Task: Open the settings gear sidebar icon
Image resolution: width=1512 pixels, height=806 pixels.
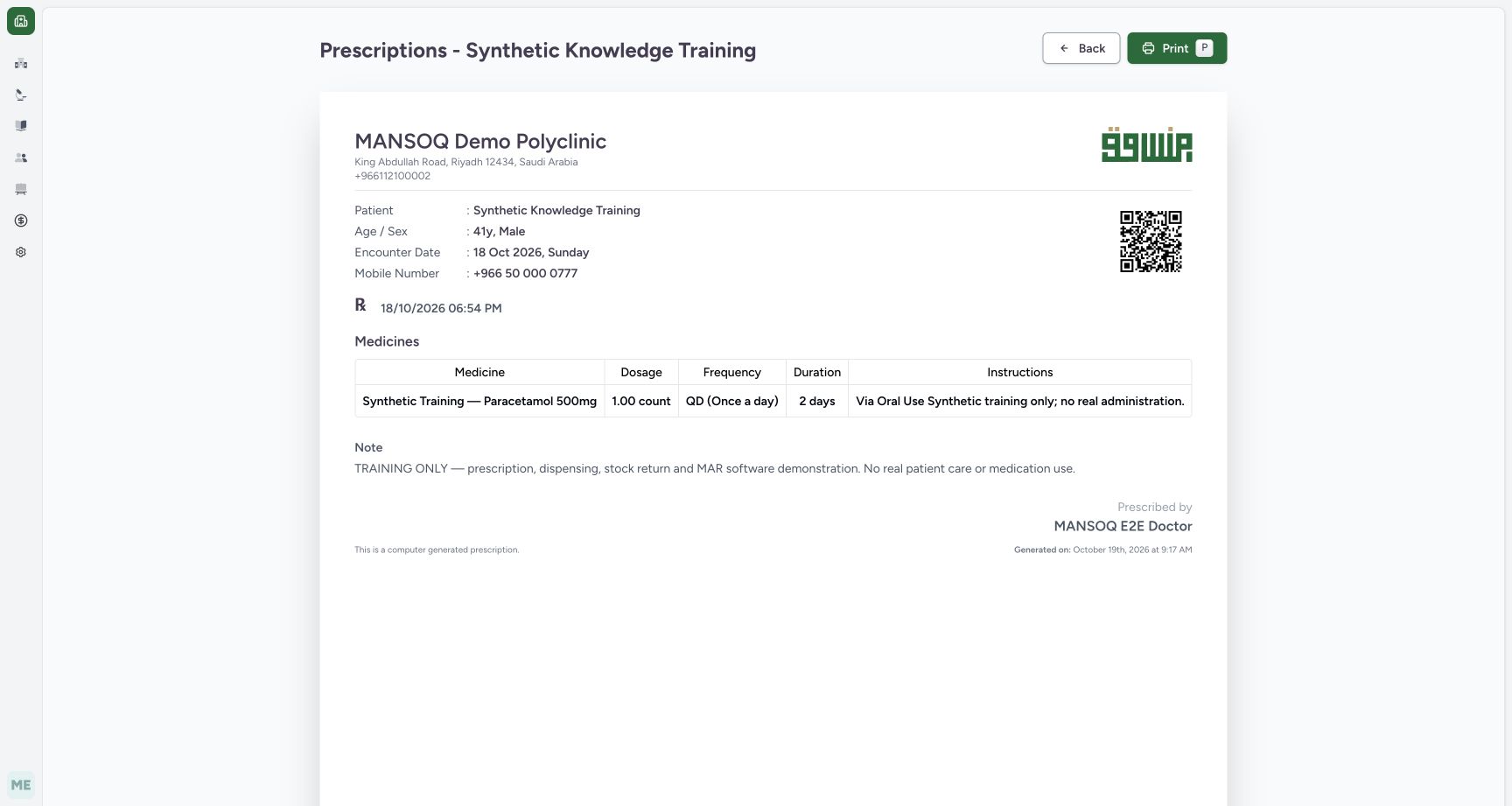Action: coord(21,252)
